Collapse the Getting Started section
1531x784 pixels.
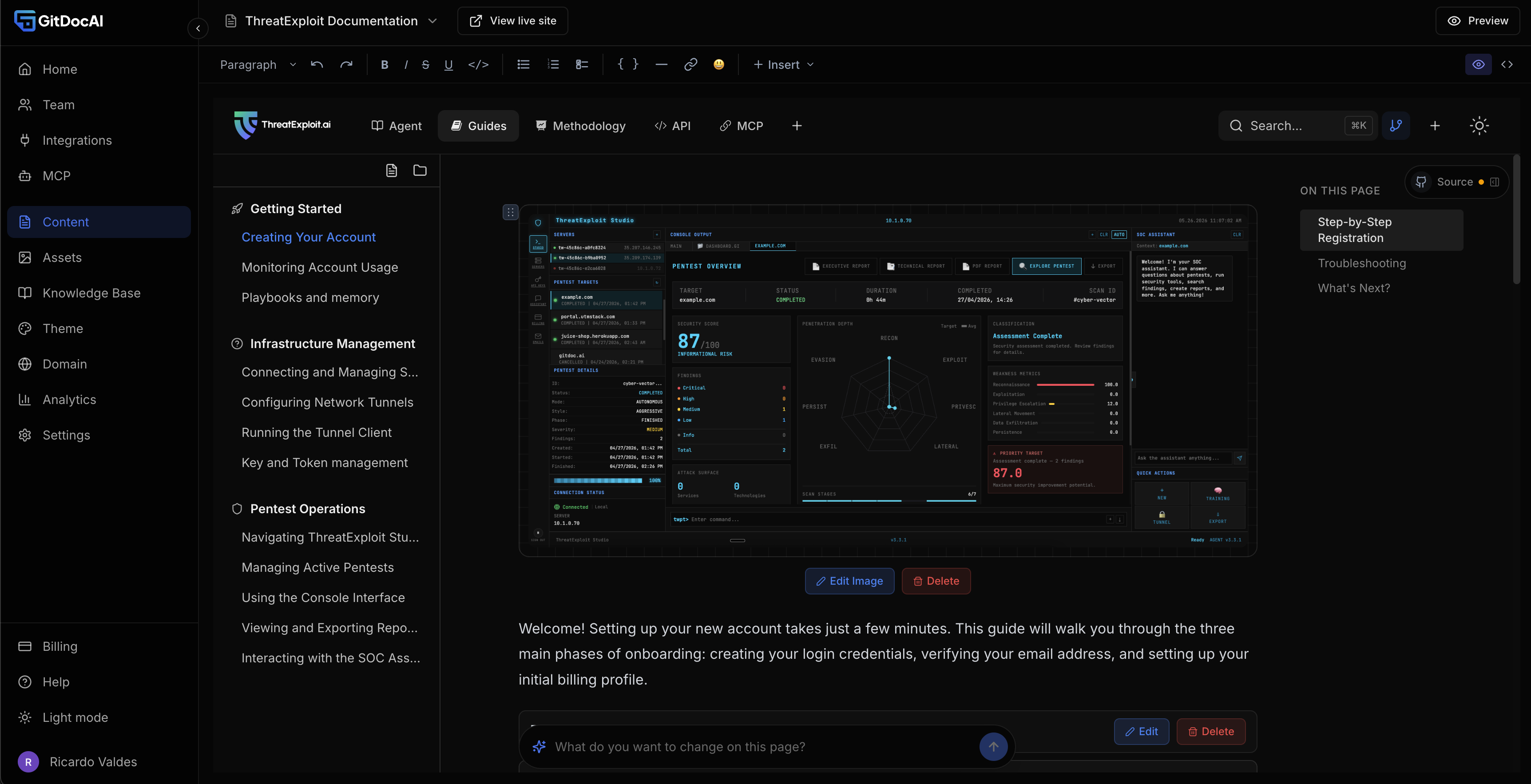click(296, 209)
